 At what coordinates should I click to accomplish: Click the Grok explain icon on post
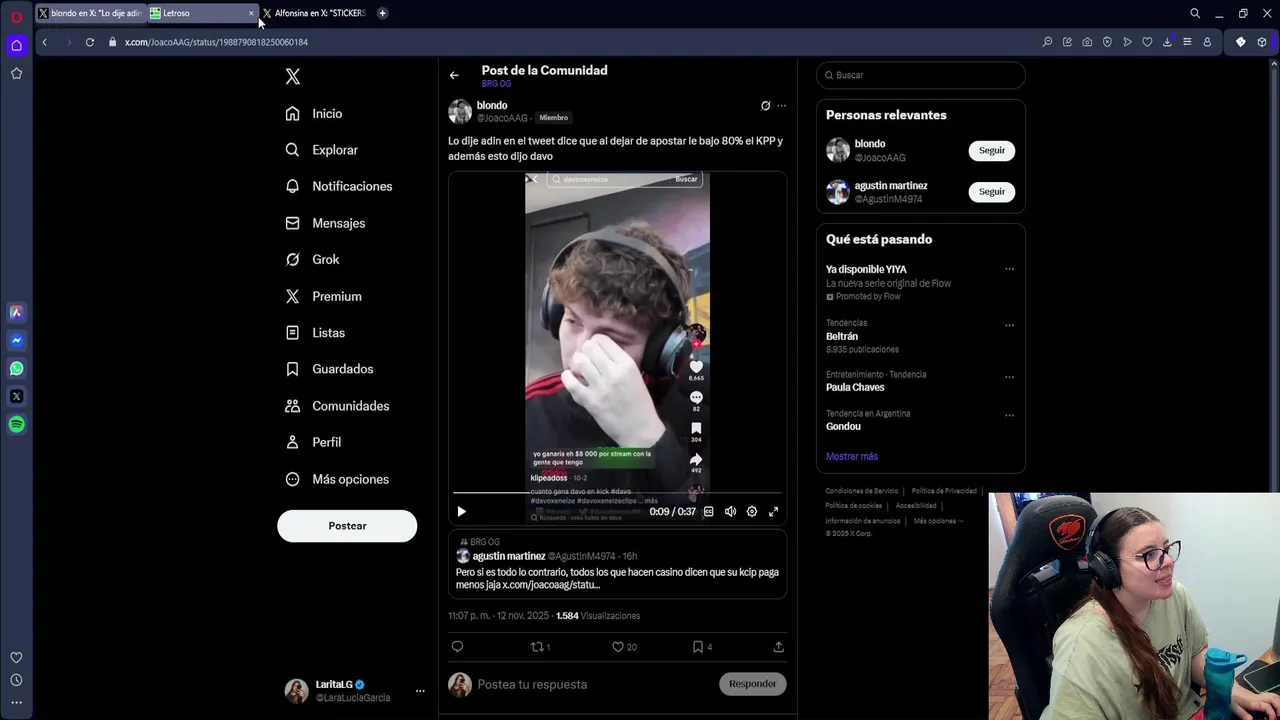point(765,106)
